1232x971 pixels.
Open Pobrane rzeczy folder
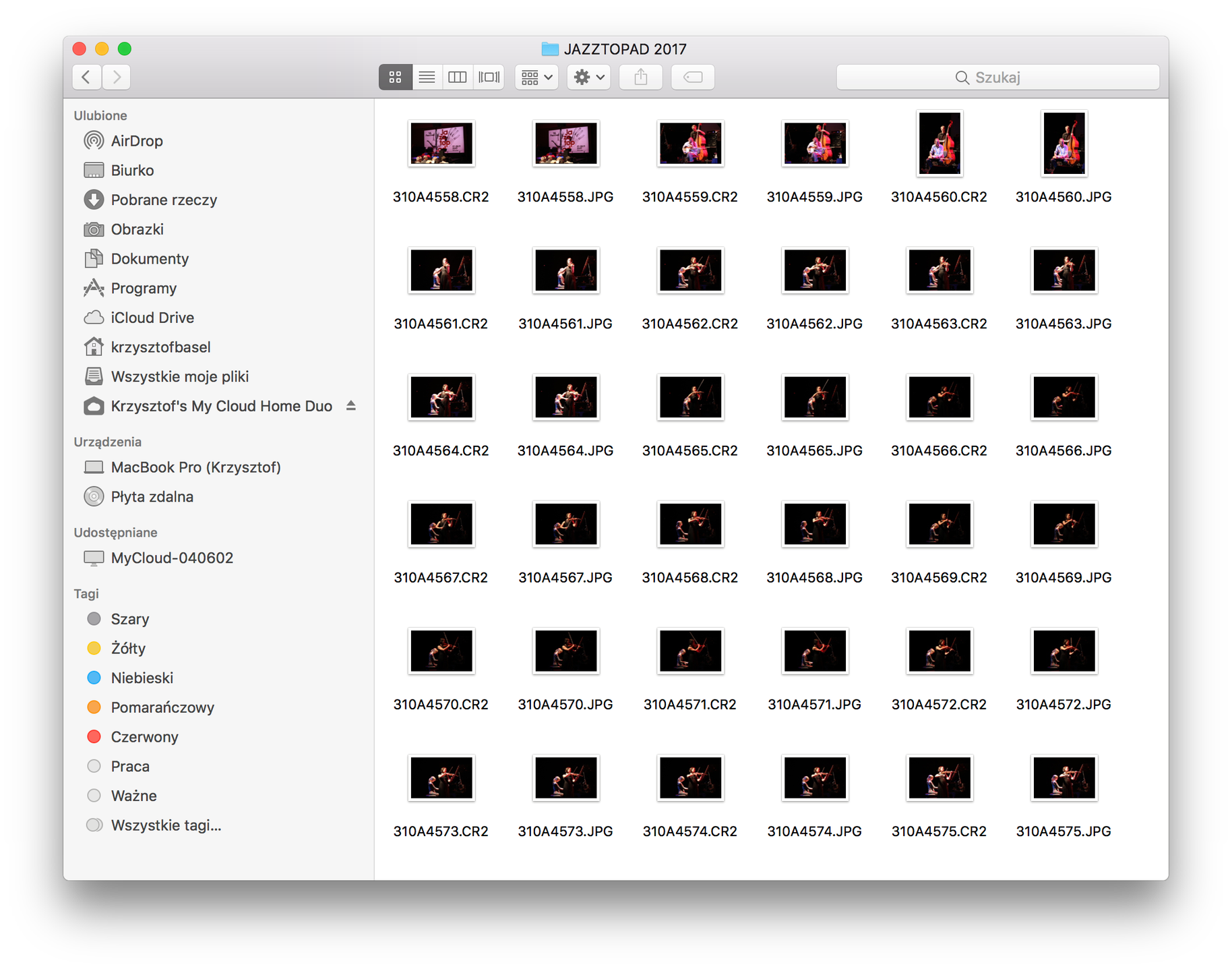pos(150,200)
